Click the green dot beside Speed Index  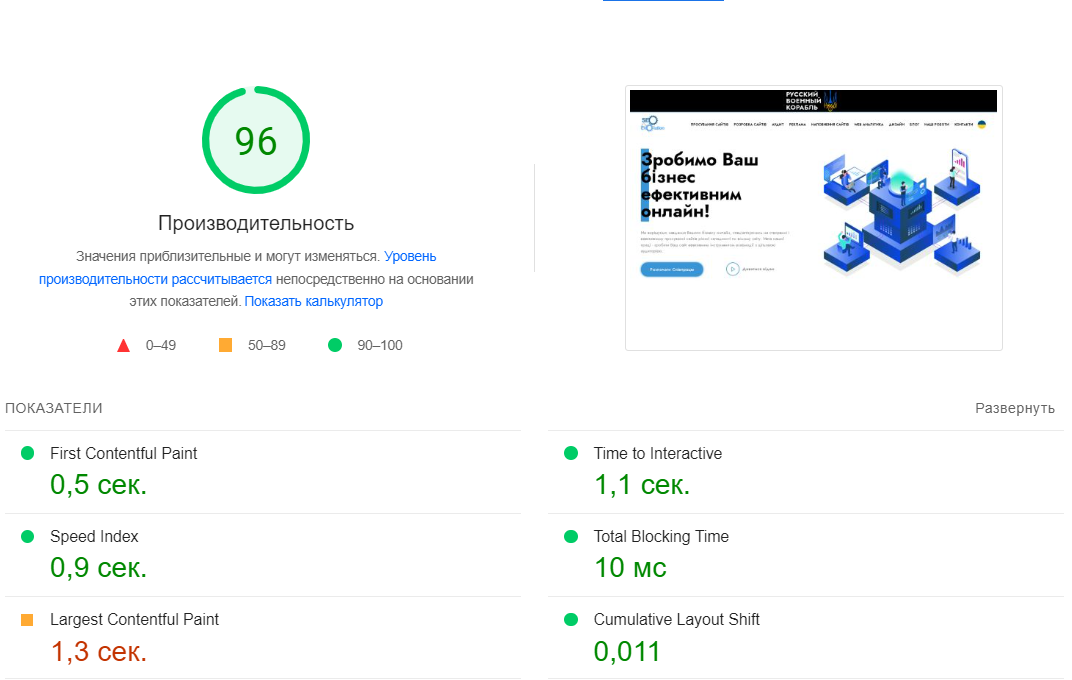coord(28,536)
